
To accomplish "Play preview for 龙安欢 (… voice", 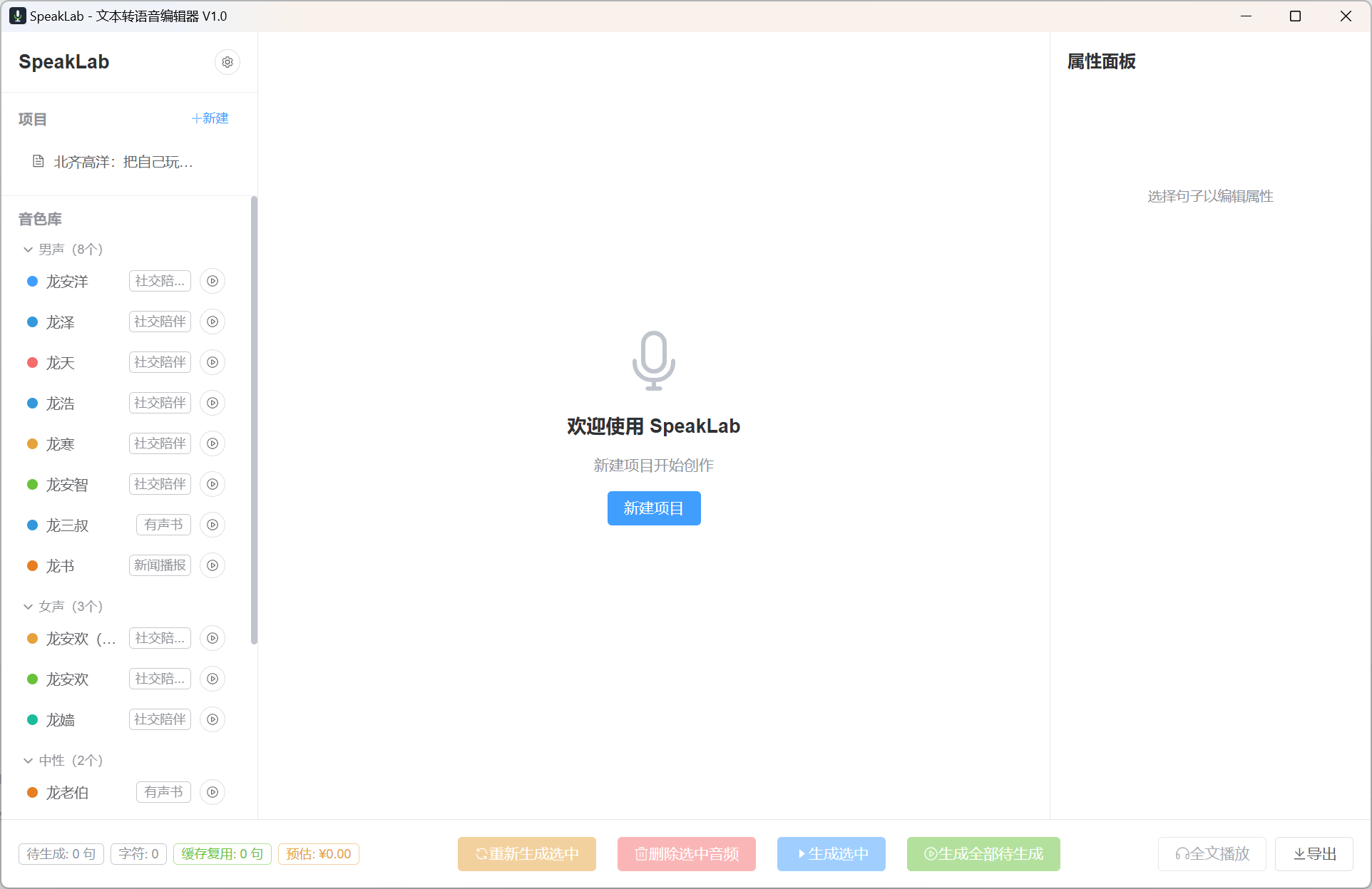I will click(213, 638).
